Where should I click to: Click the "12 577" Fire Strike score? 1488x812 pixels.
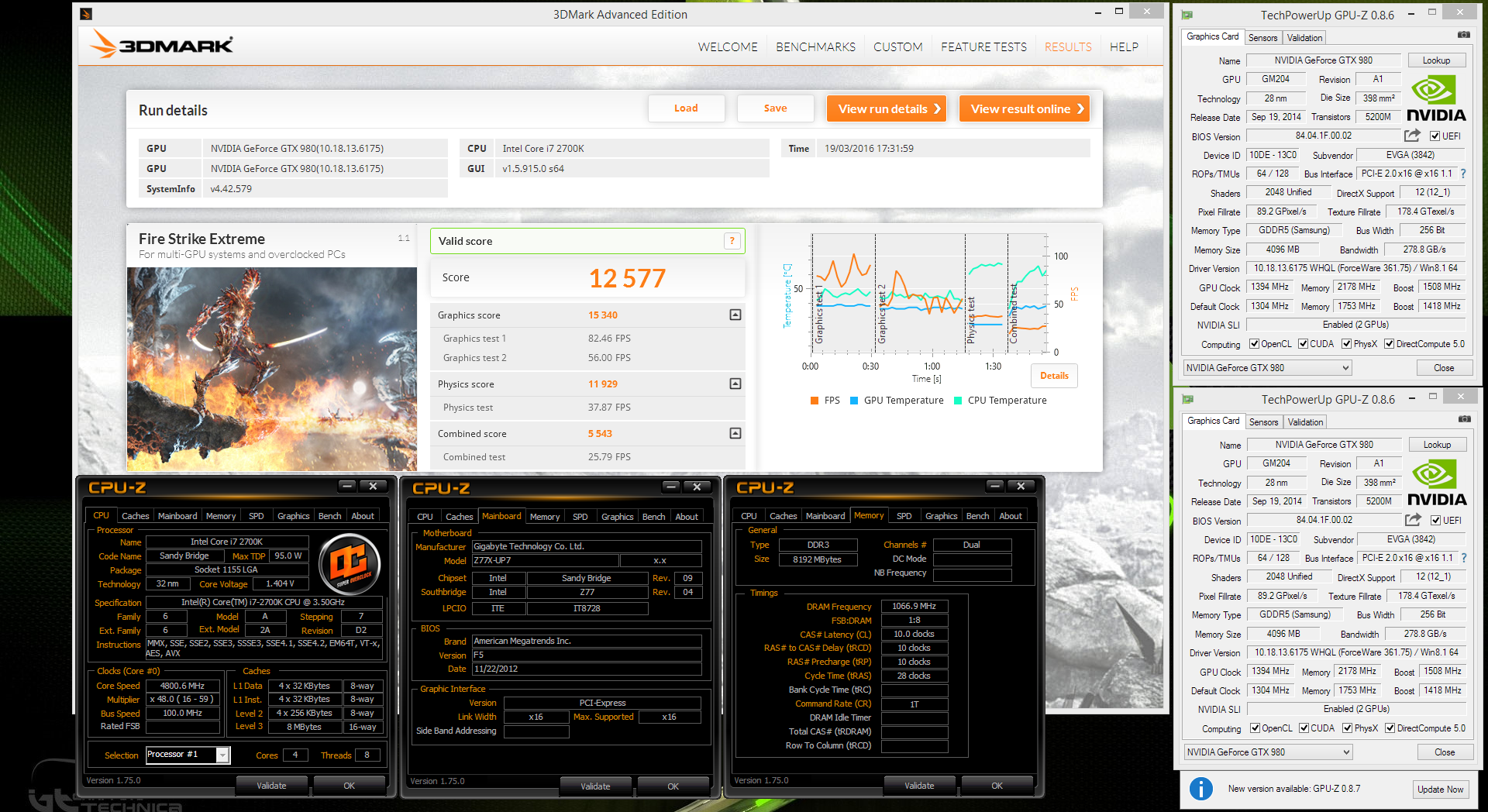627,278
